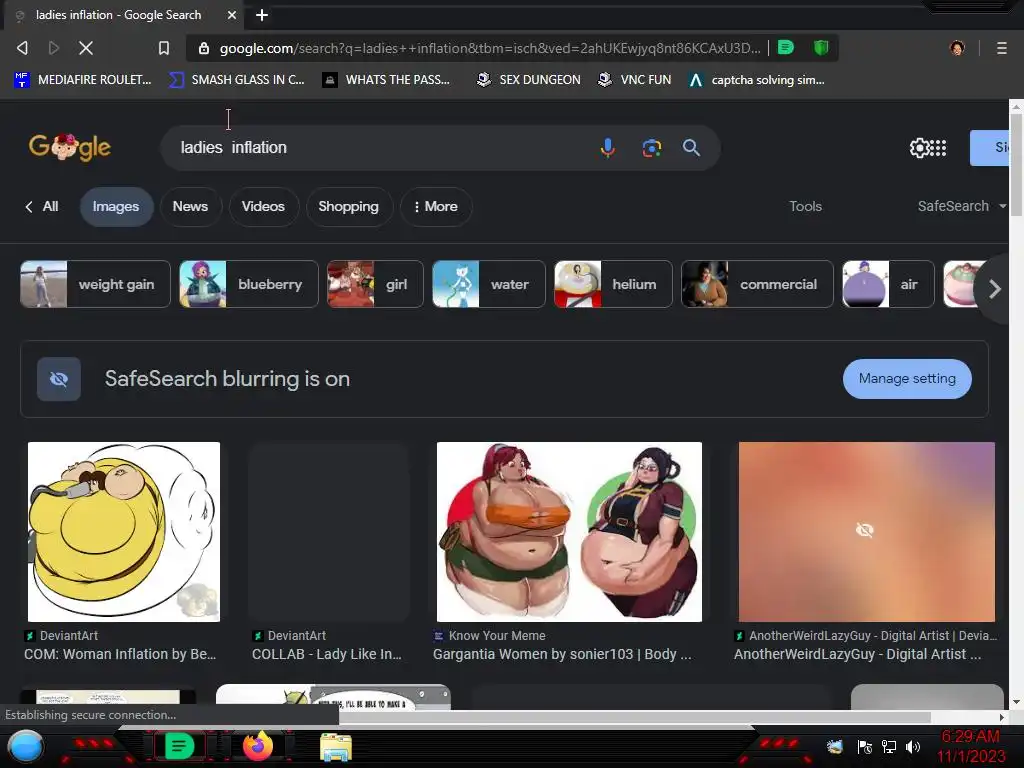1024x768 pixels.
Task: Filter by the commercial chip
Action: tap(758, 284)
